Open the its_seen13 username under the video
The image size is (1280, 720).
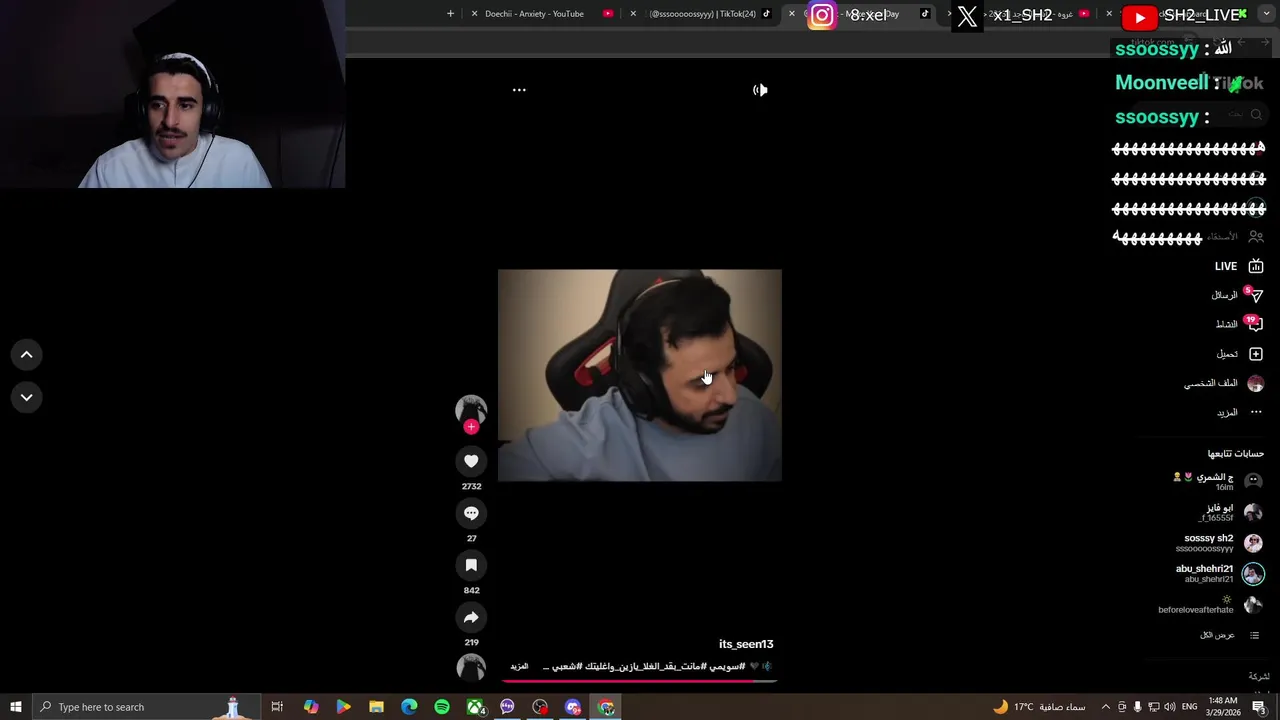click(746, 644)
